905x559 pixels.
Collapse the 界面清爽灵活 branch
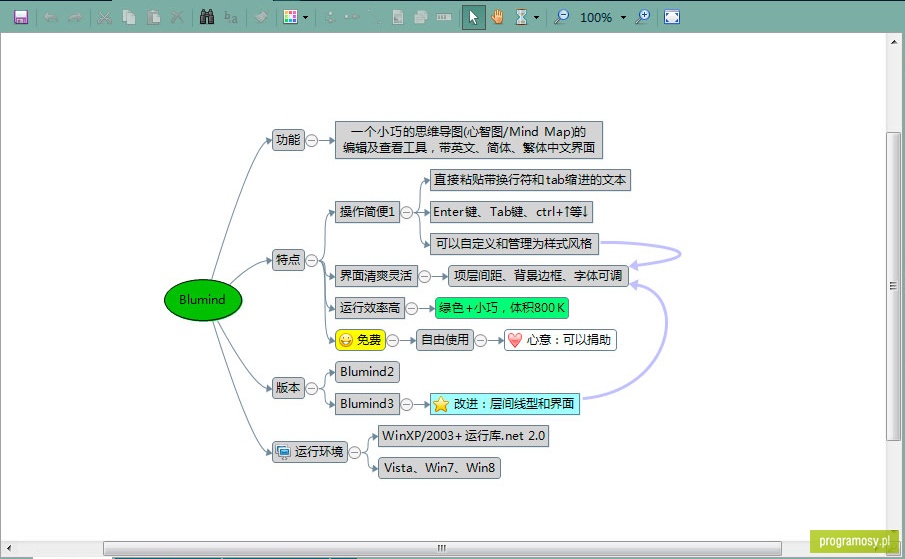click(x=424, y=276)
